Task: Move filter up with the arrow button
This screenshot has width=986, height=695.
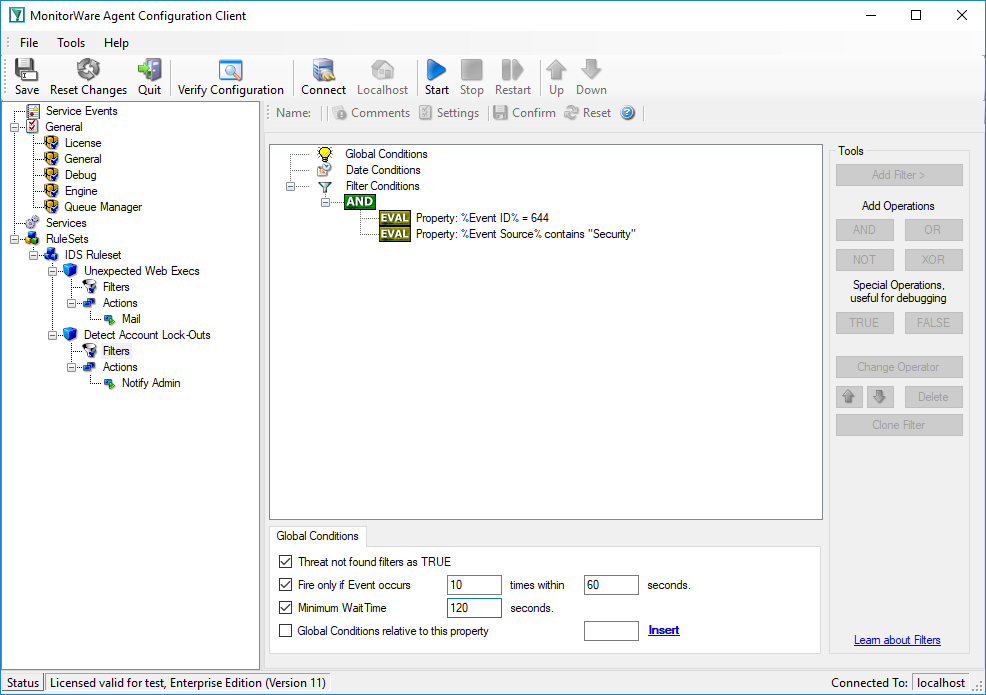Action: [849, 397]
